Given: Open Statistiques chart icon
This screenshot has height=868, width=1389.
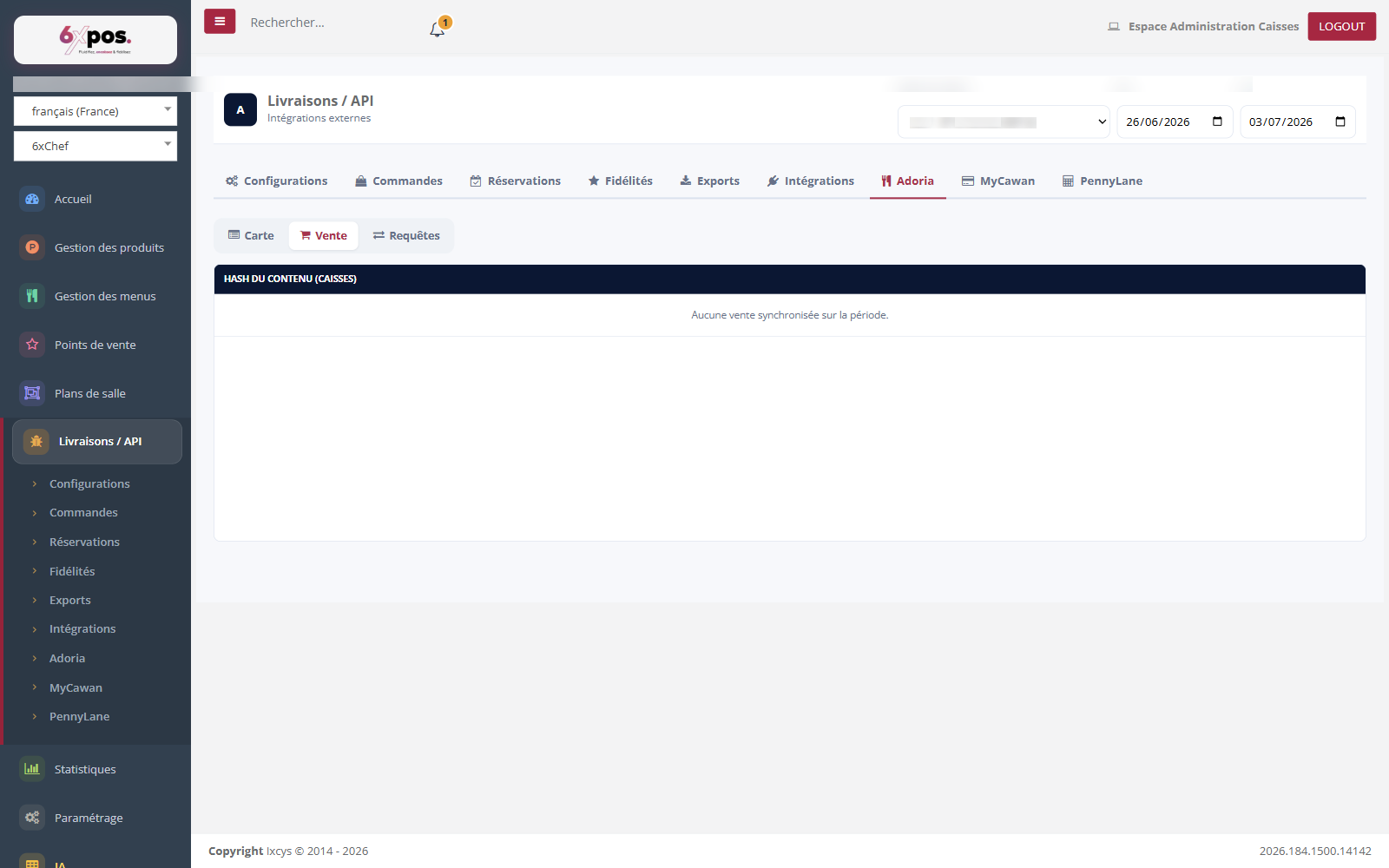Looking at the screenshot, I should coord(32,769).
